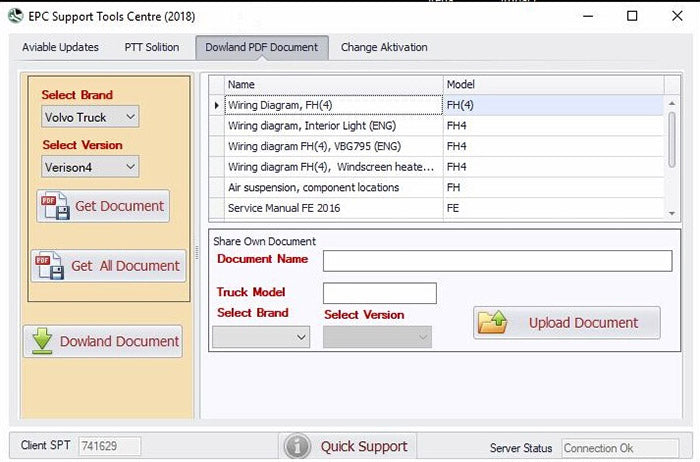Click the PDF icon on Get All Document
Screen dimensions: 700x462
coord(49,266)
